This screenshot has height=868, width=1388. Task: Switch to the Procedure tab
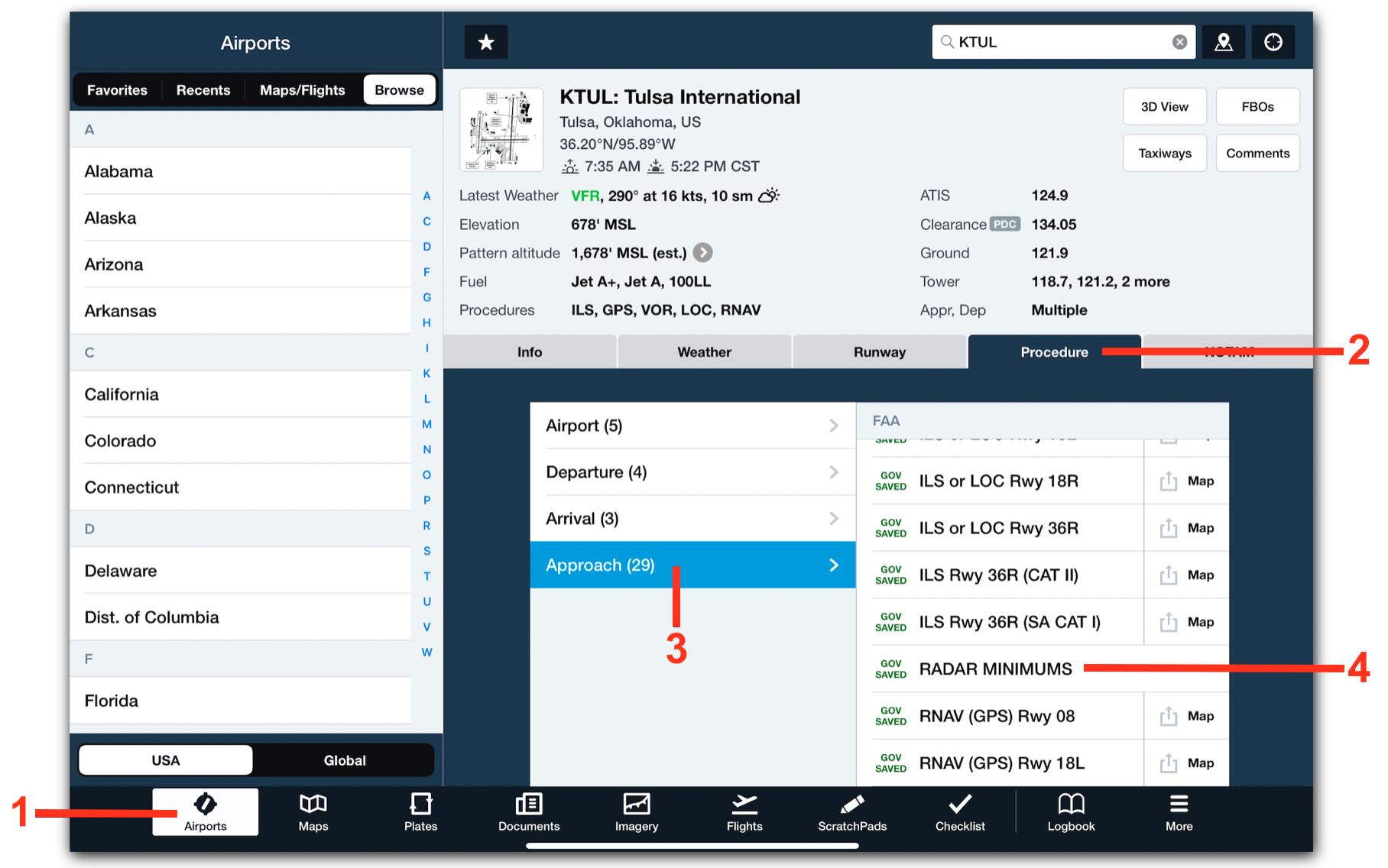click(1055, 352)
